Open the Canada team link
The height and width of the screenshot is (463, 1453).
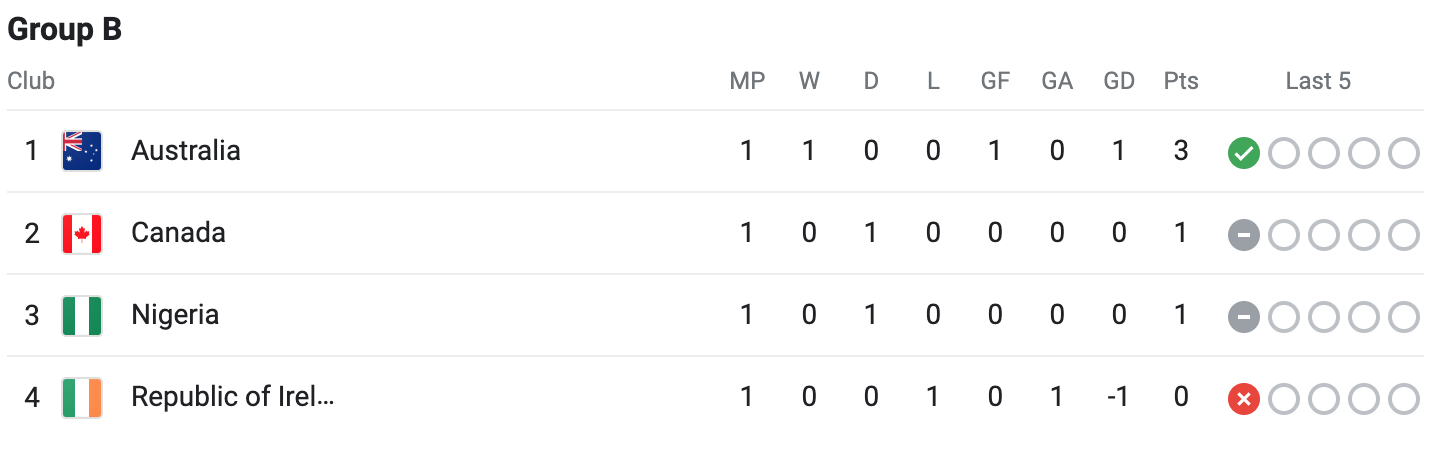178,233
